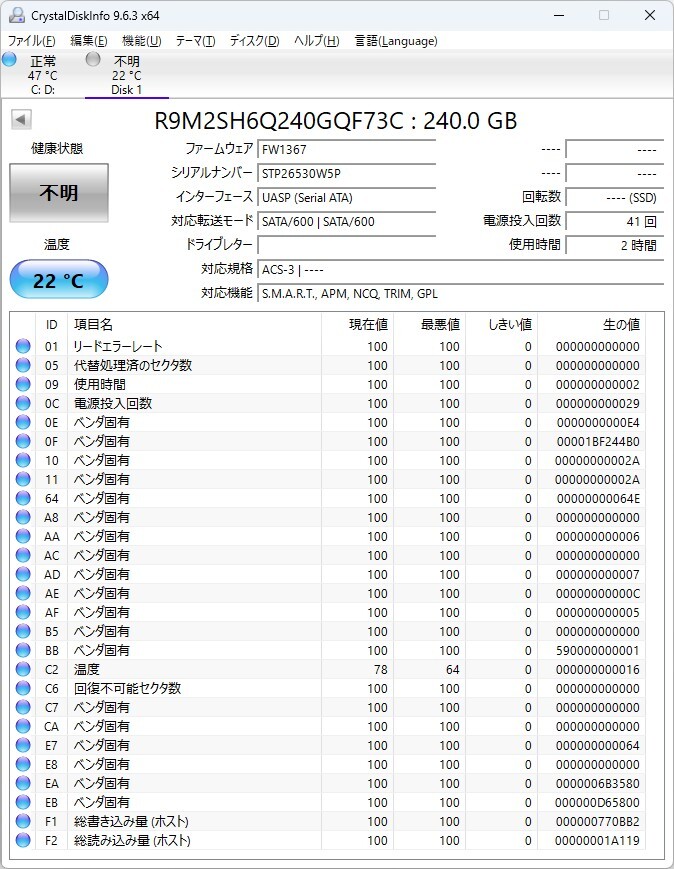Click the 使用時間 value 2 時間

614,246
